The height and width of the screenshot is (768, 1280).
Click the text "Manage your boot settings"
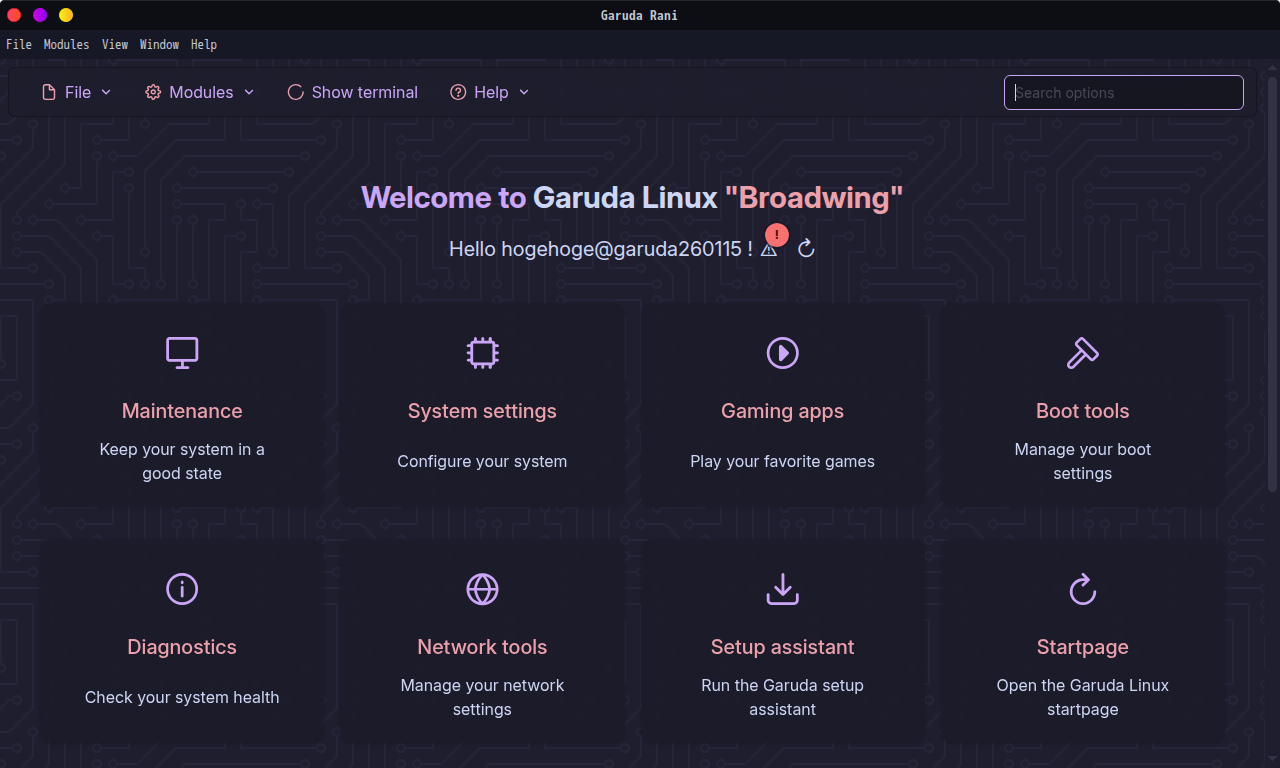click(x=1083, y=461)
